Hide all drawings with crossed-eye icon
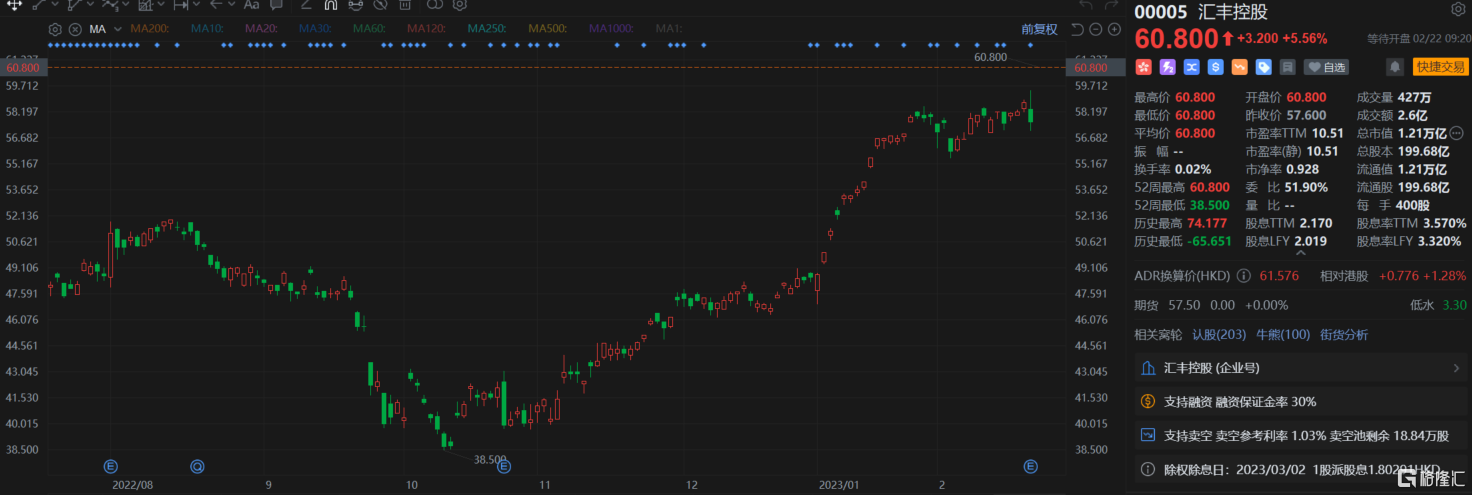The width and height of the screenshot is (1472, 495). pyautogui.click(x=380, y=5)
